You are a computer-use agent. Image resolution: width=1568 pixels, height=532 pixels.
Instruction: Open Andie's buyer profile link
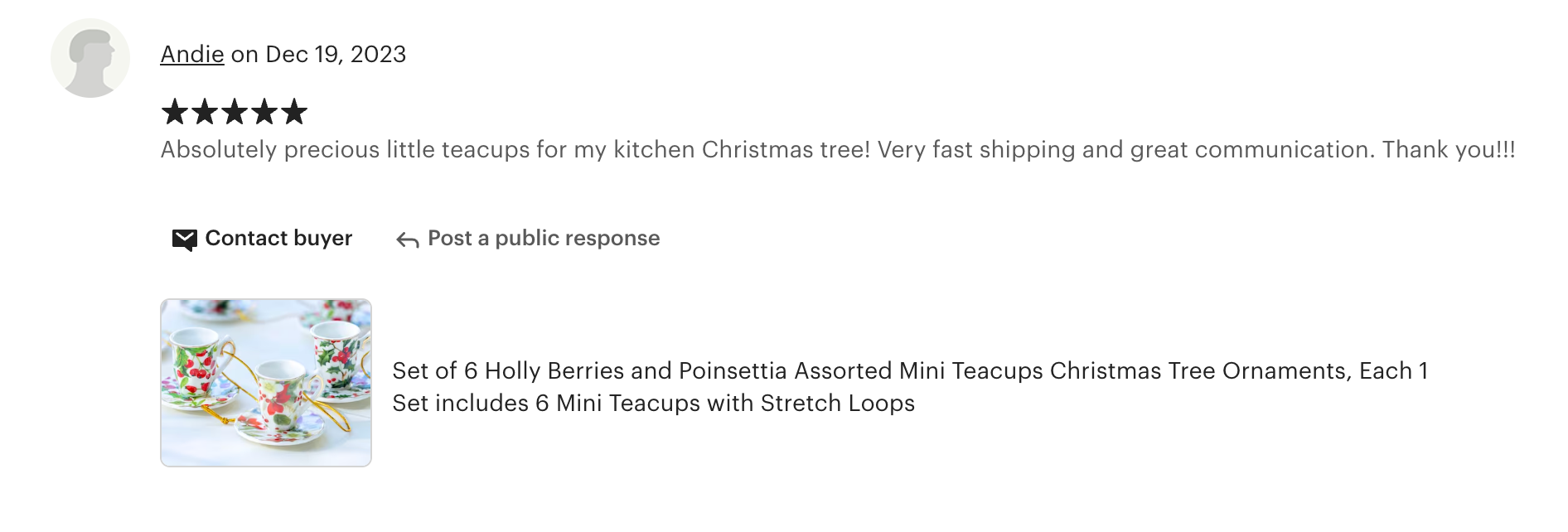(x=192, y=55)
